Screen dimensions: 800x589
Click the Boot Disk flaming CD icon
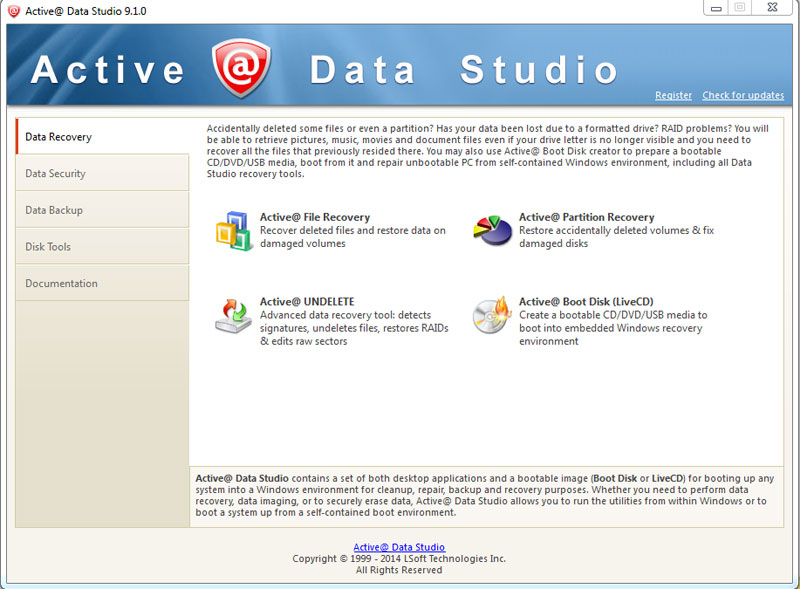[x=492, y=315]
